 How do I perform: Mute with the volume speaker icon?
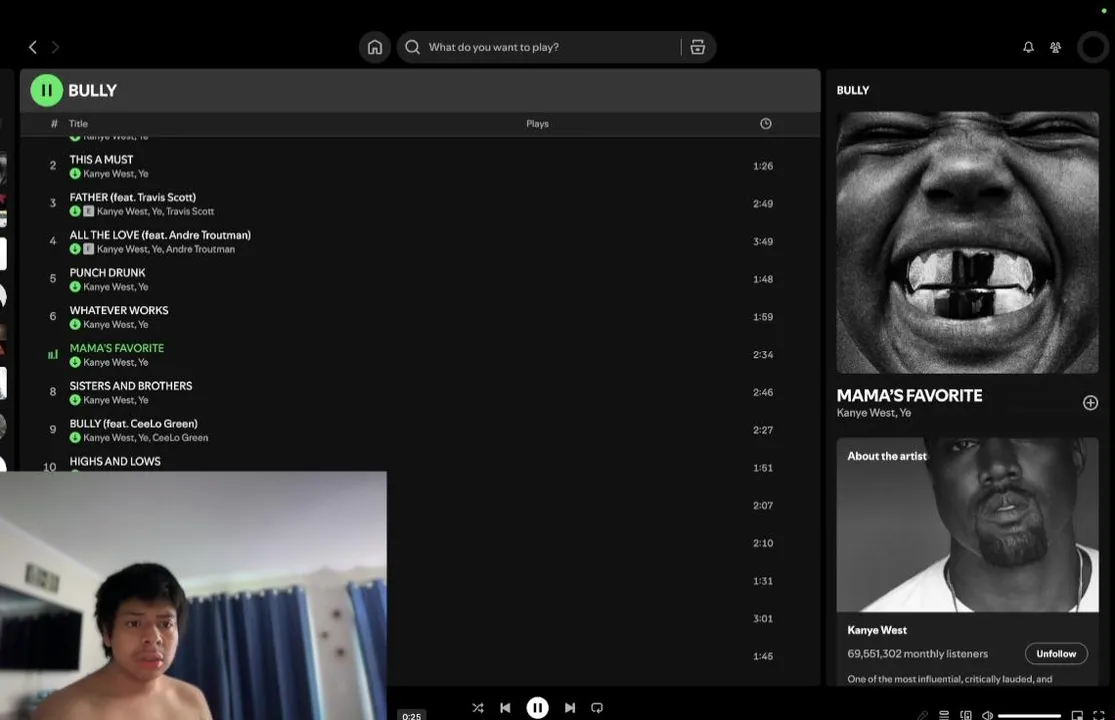point(987,715)
